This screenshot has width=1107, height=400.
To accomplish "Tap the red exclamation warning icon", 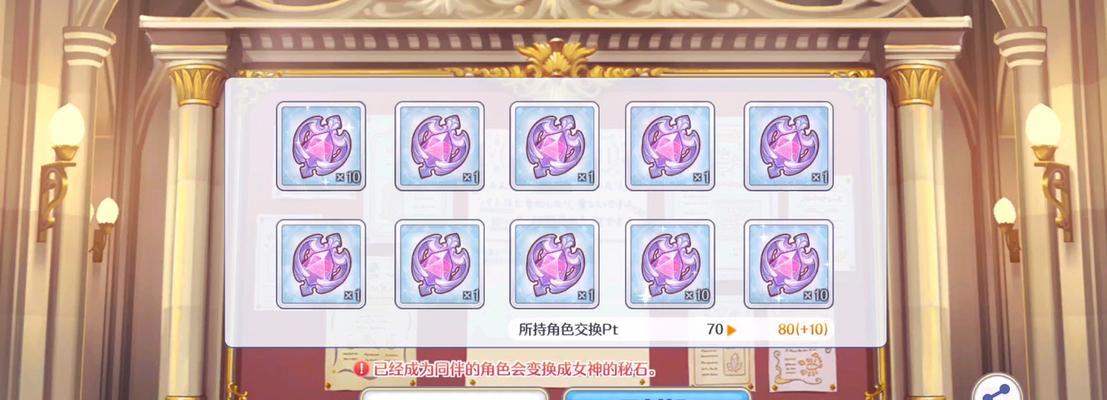I will click(x=361, y=369).
